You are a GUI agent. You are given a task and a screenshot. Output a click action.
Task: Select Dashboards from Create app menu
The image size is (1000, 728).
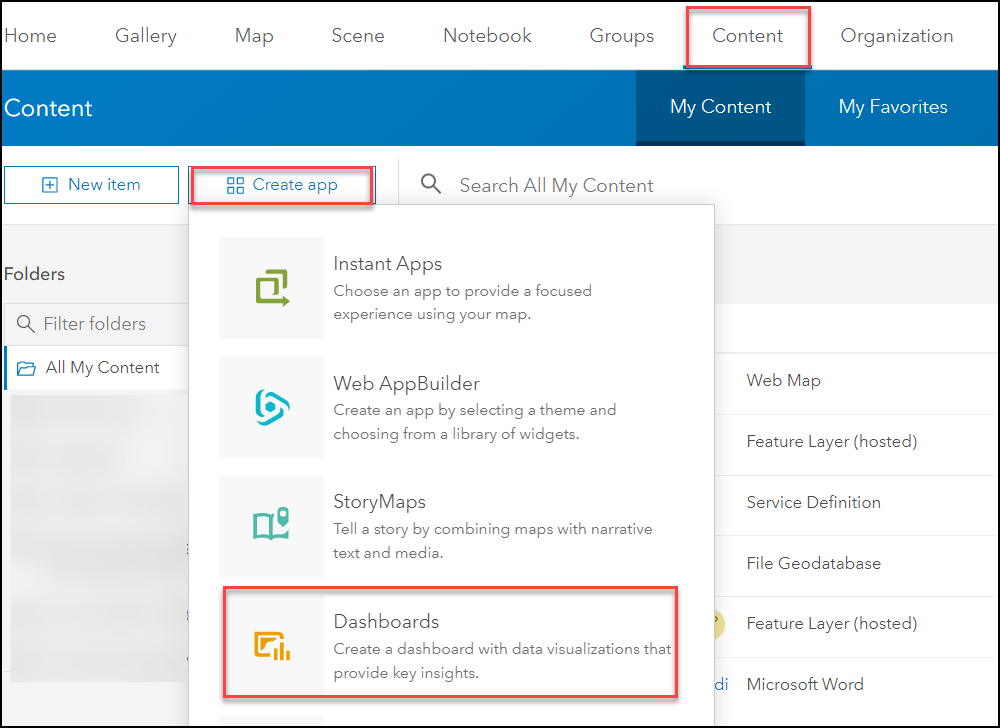(x=450, y=643)
